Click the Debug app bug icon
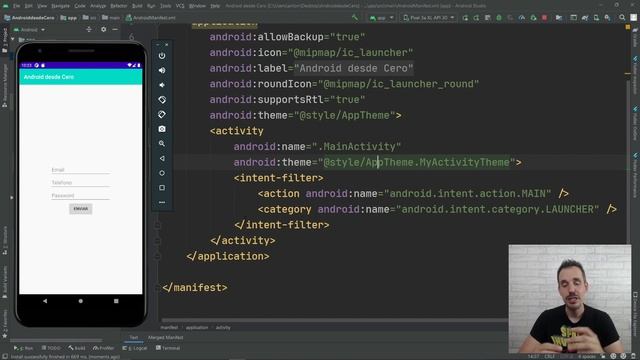 [499, 18]
